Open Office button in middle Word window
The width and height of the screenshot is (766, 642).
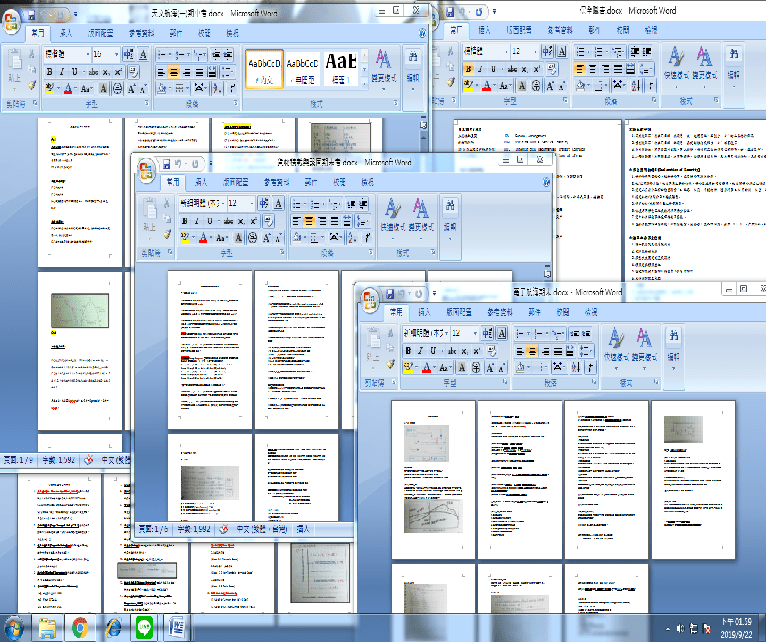click(x=146, y=171)
